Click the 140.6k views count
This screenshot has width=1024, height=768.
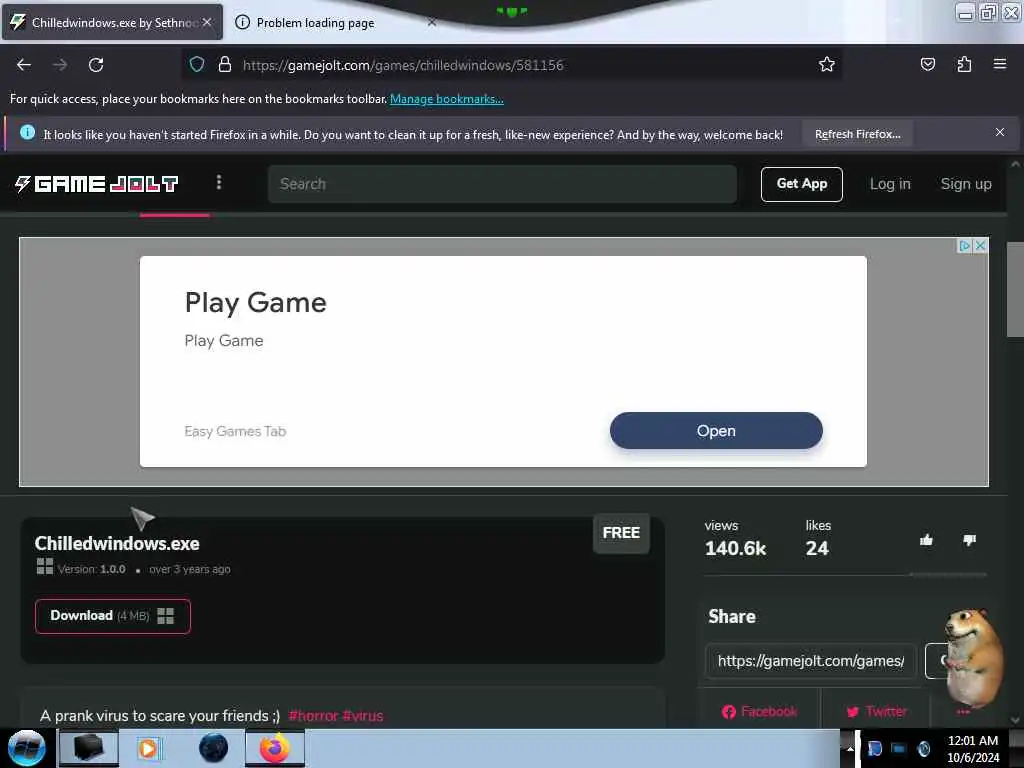[x=735, y=549]
